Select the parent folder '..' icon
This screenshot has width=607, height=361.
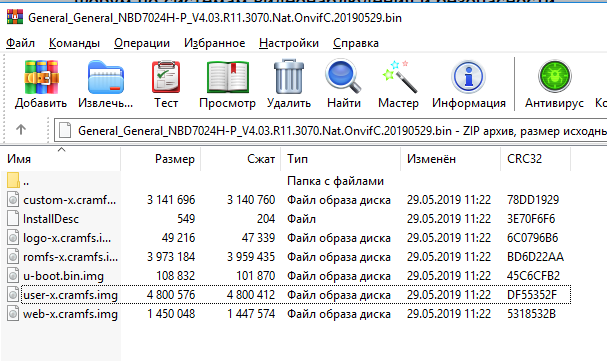(x=13, y=181)
